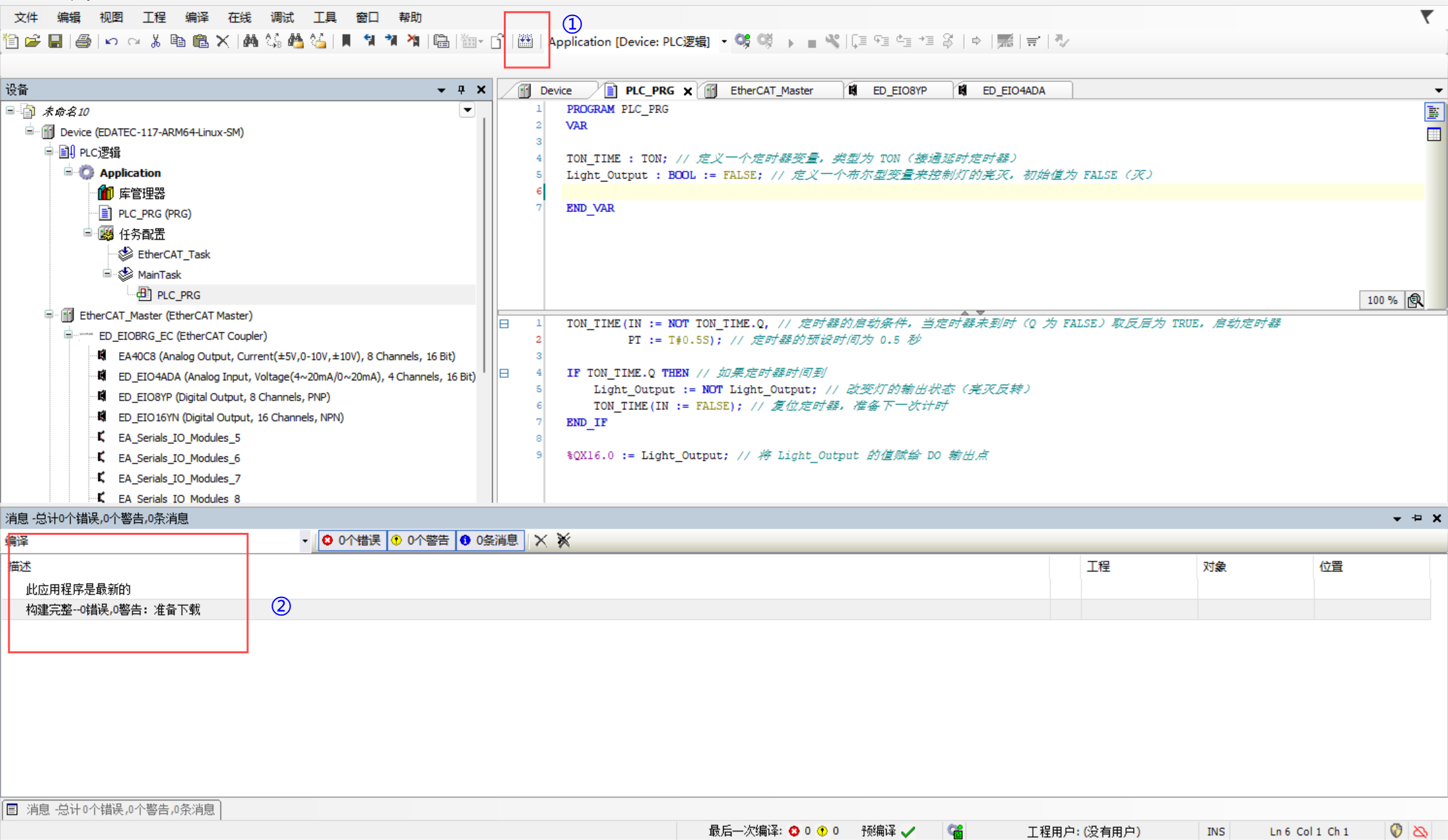Click the Stop square button in toolbar
This screenshot has height=840, width=1448.
(812, 43)
